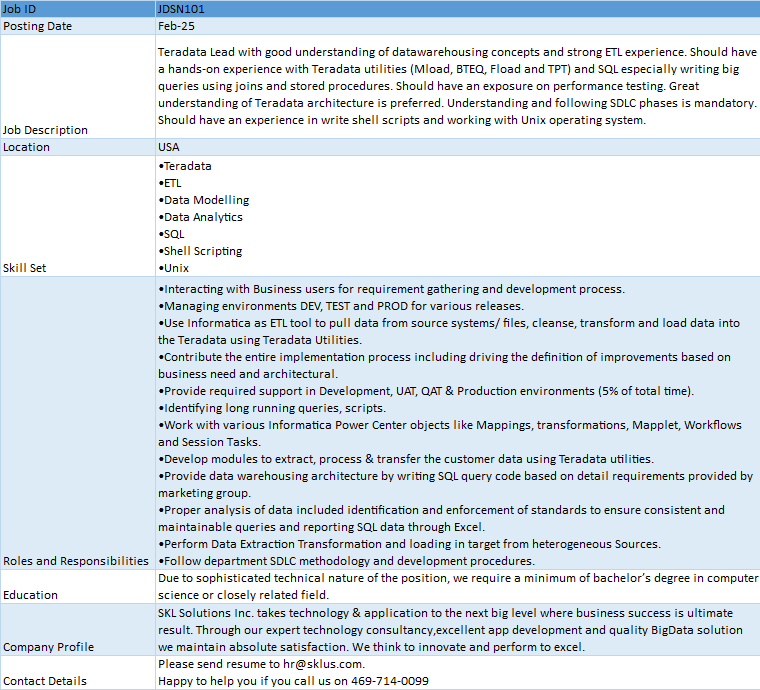Select the Unix skill entry
This screenshot has width=760, height=690.
[x=175, y=268]
